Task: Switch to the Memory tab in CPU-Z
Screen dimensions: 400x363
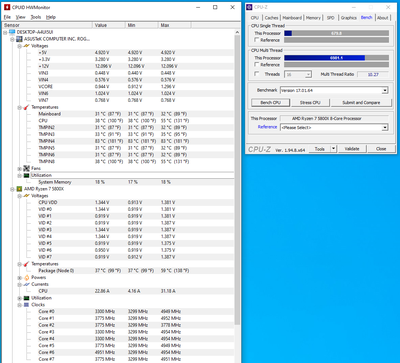Action: click(313, 18)
